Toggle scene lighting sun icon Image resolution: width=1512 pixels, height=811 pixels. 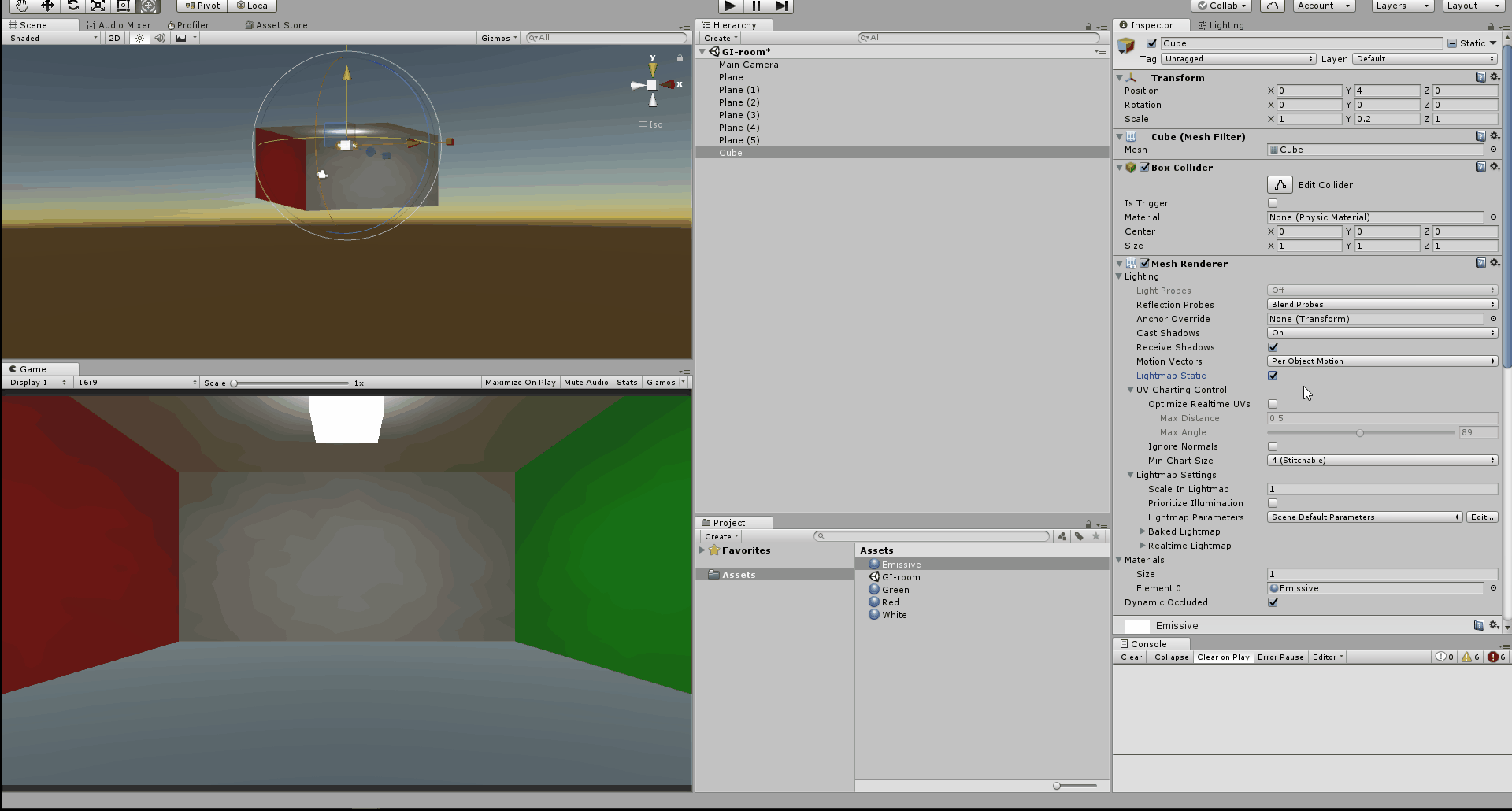click(139, 38)
